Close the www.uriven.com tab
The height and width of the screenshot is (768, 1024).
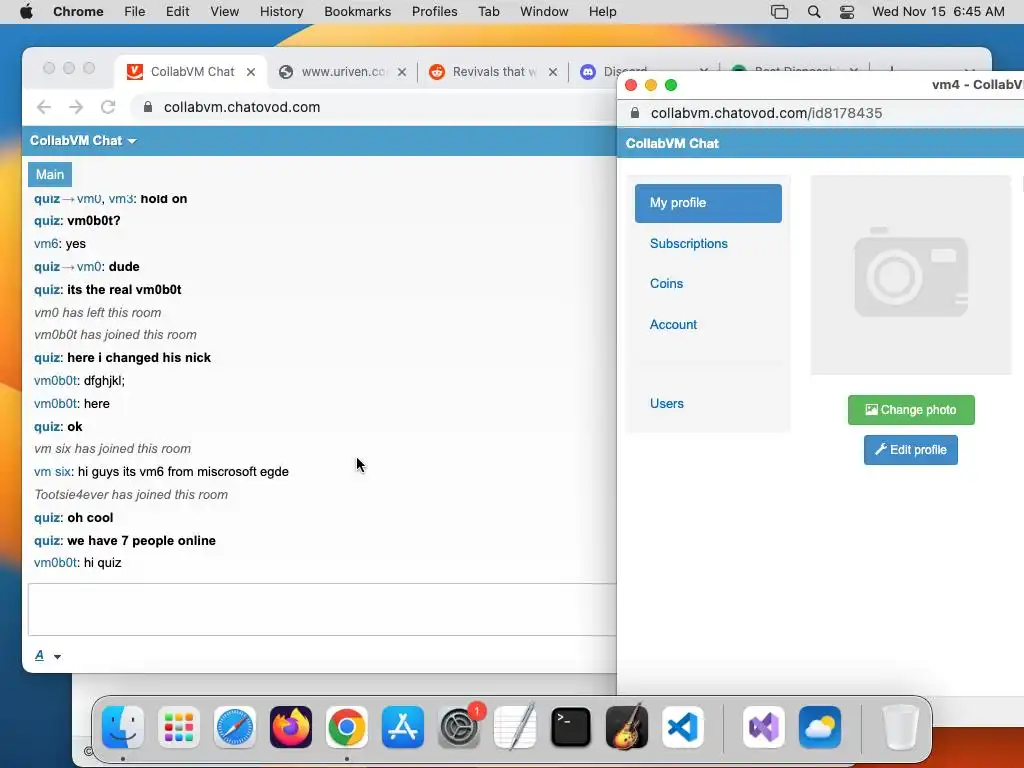click(x=402, y=72)
